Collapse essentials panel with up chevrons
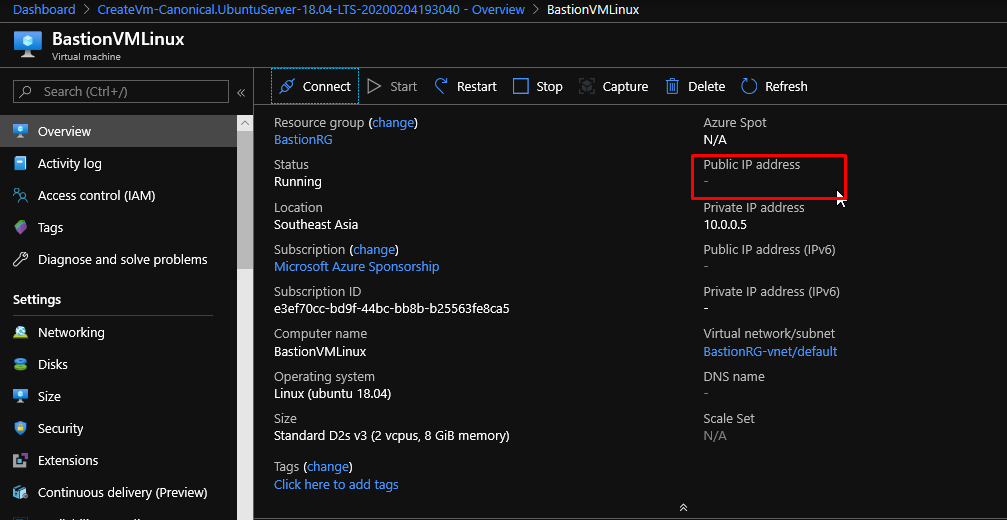Screen dimensions: 1007x520 [x=683, y=507]
